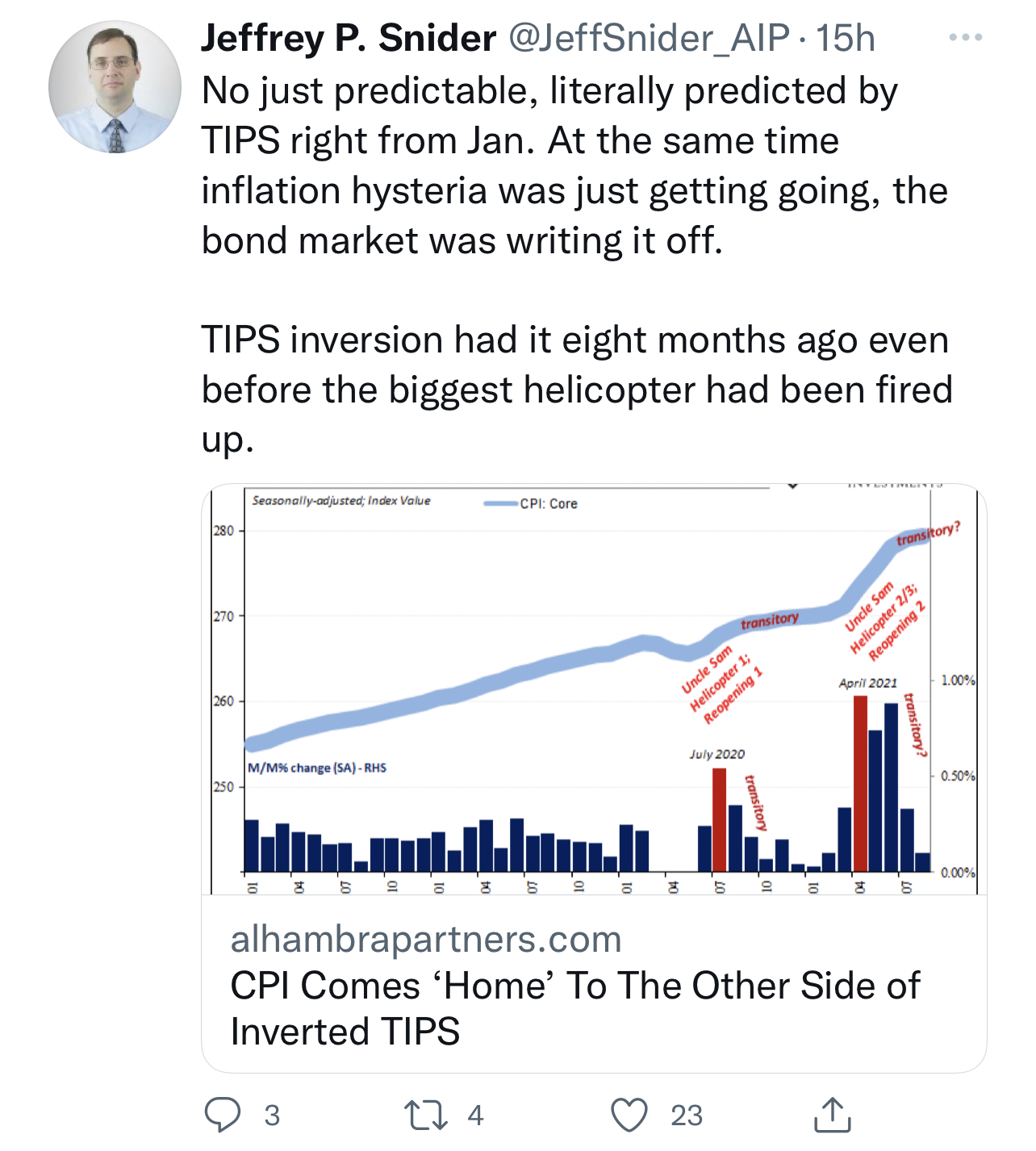1036x1151 pixels.
Task: Click the like count showing 23
Action: [x=687, y=1116]
